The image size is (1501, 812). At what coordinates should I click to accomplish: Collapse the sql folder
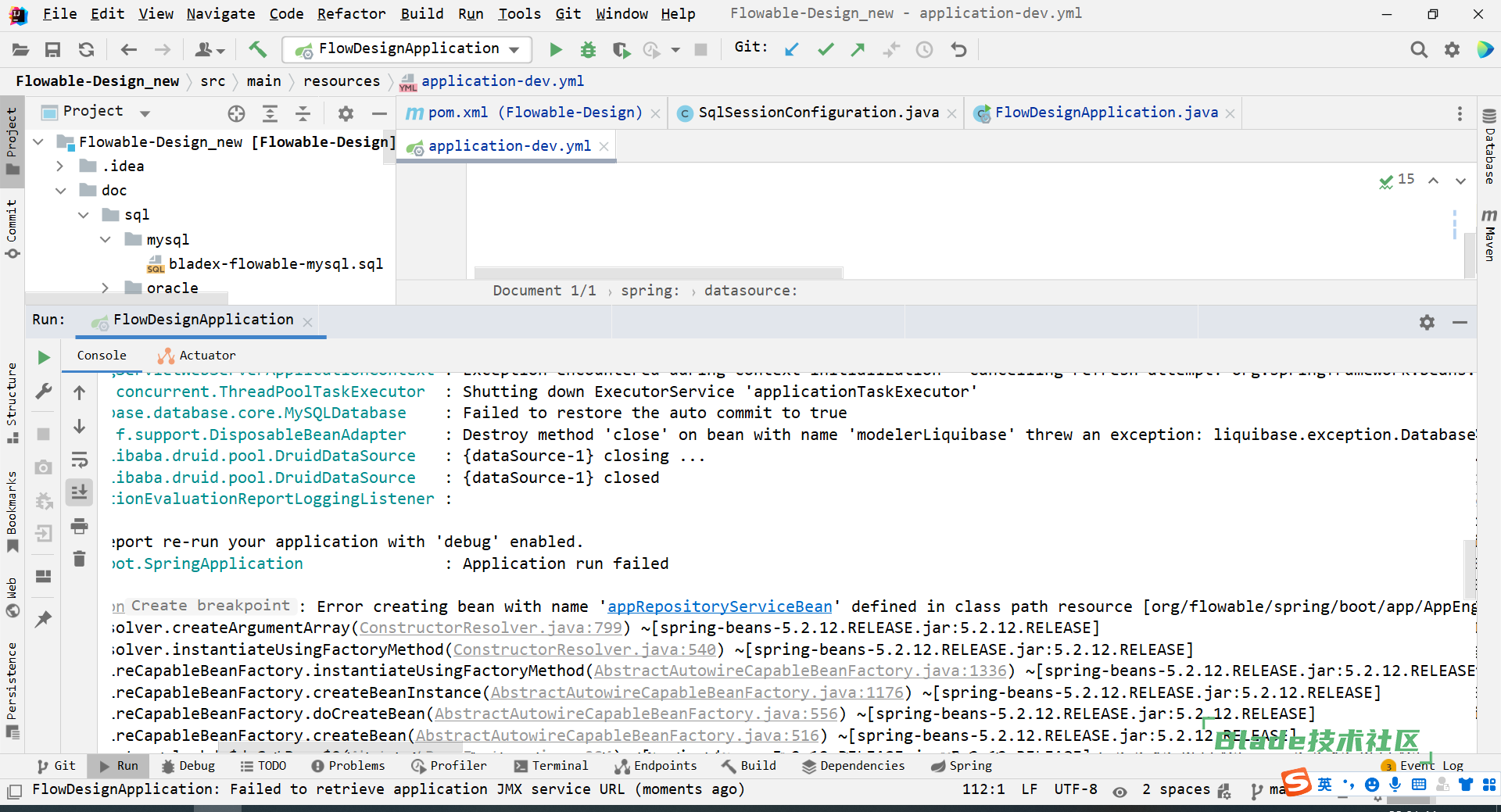(83, 215)
